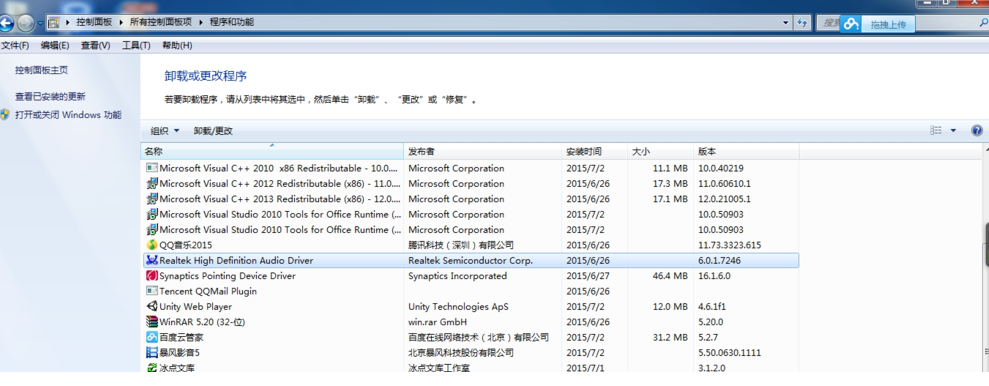
Task: Sort by the 安装时间 column header
Action: coord(595,152)
